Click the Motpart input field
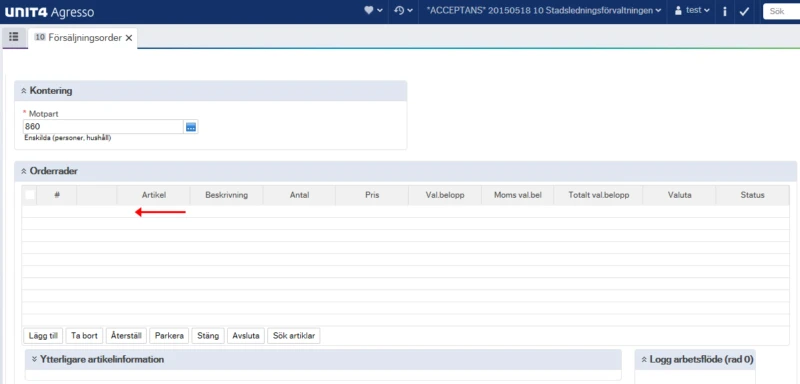This screenshot has height=384, width=800. [x=103, y=126]
